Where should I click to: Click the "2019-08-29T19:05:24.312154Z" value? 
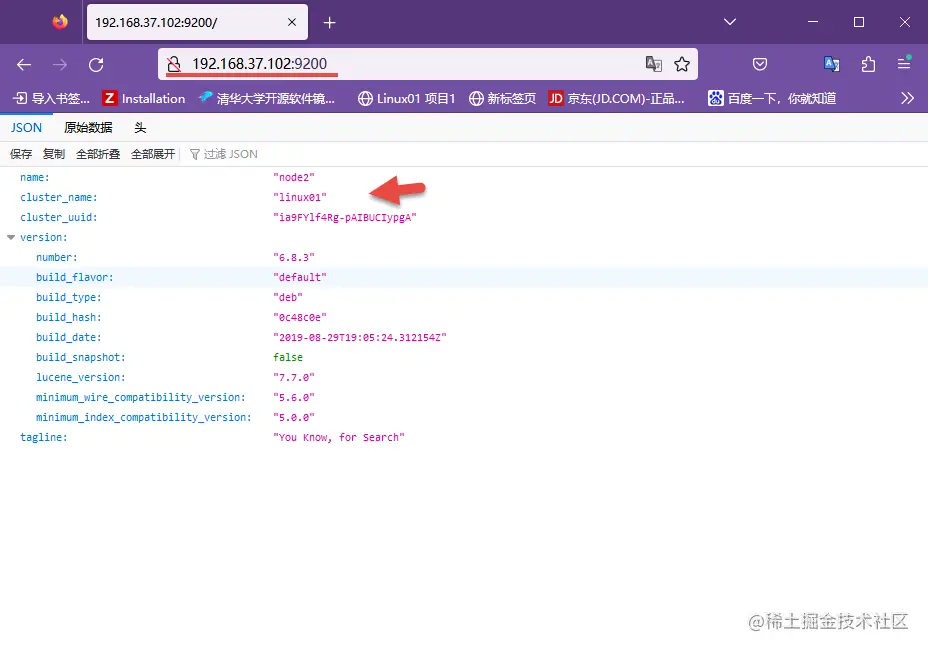point(360,337)
